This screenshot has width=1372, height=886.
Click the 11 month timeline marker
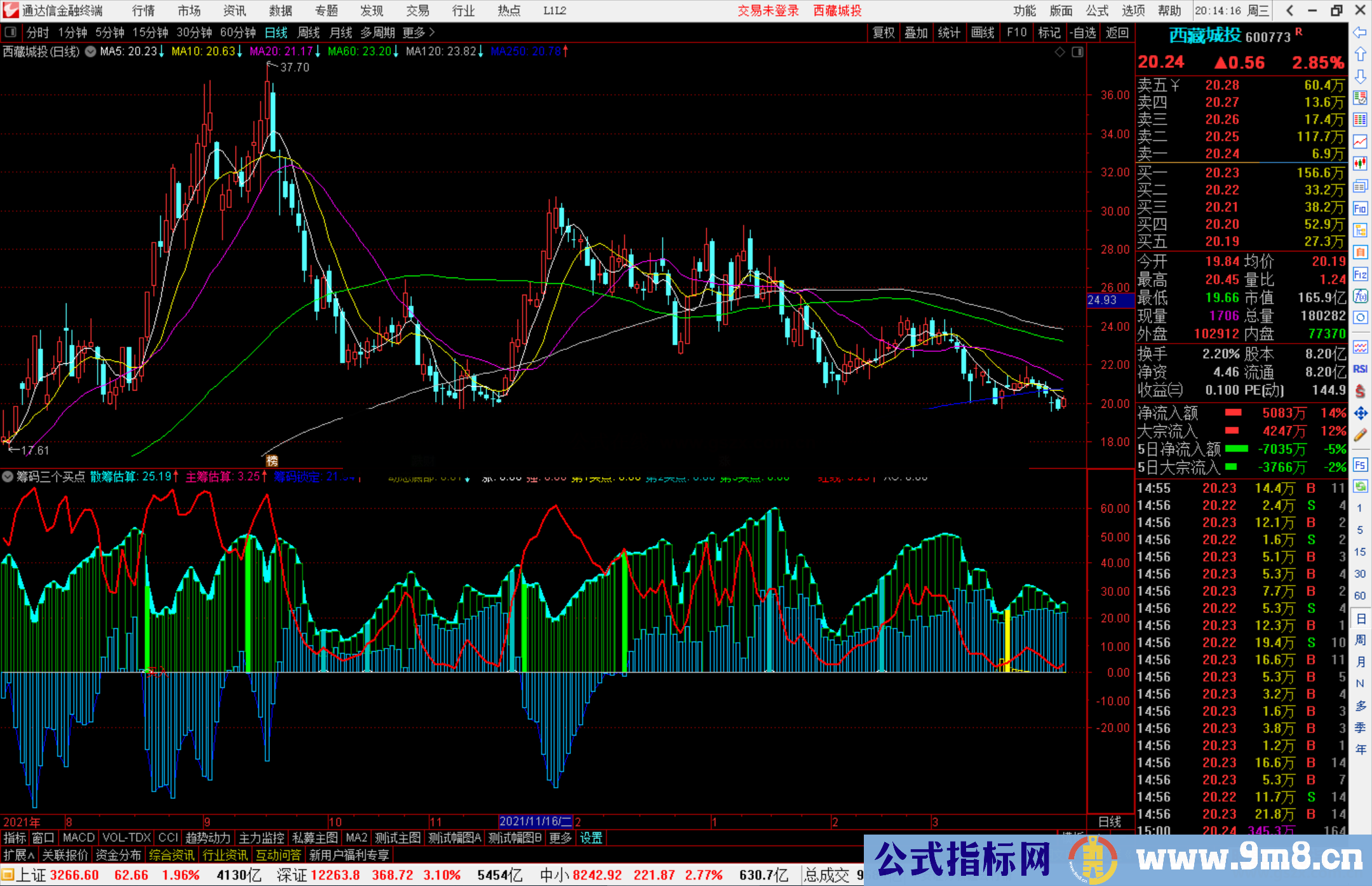(x=435, y=822)
